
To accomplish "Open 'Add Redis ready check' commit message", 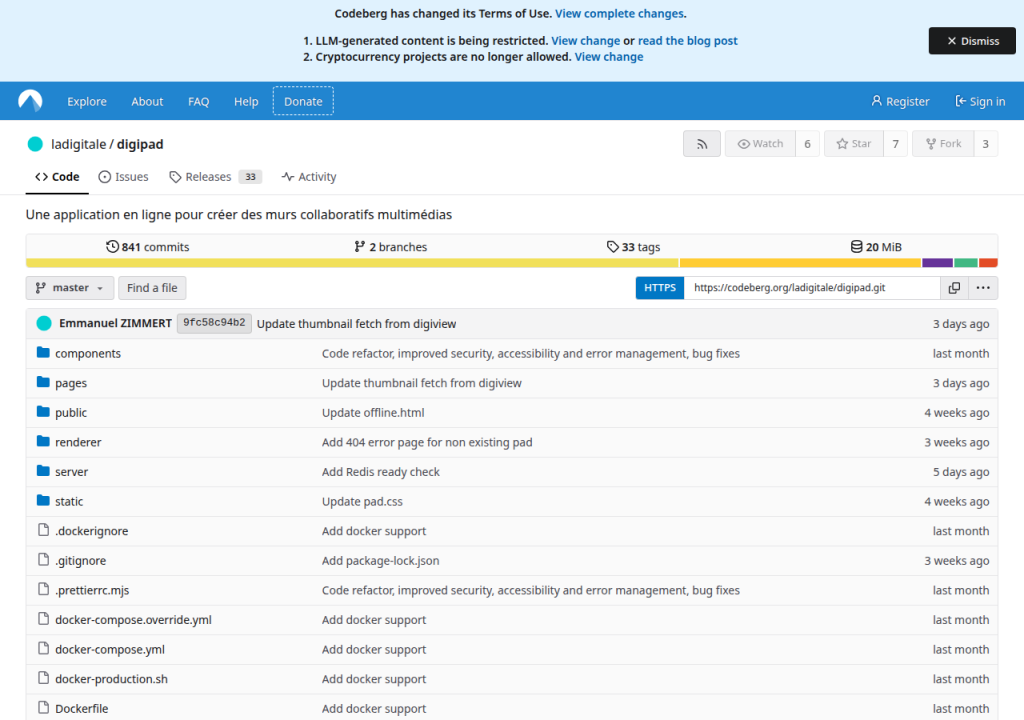I will click(381, 472).
